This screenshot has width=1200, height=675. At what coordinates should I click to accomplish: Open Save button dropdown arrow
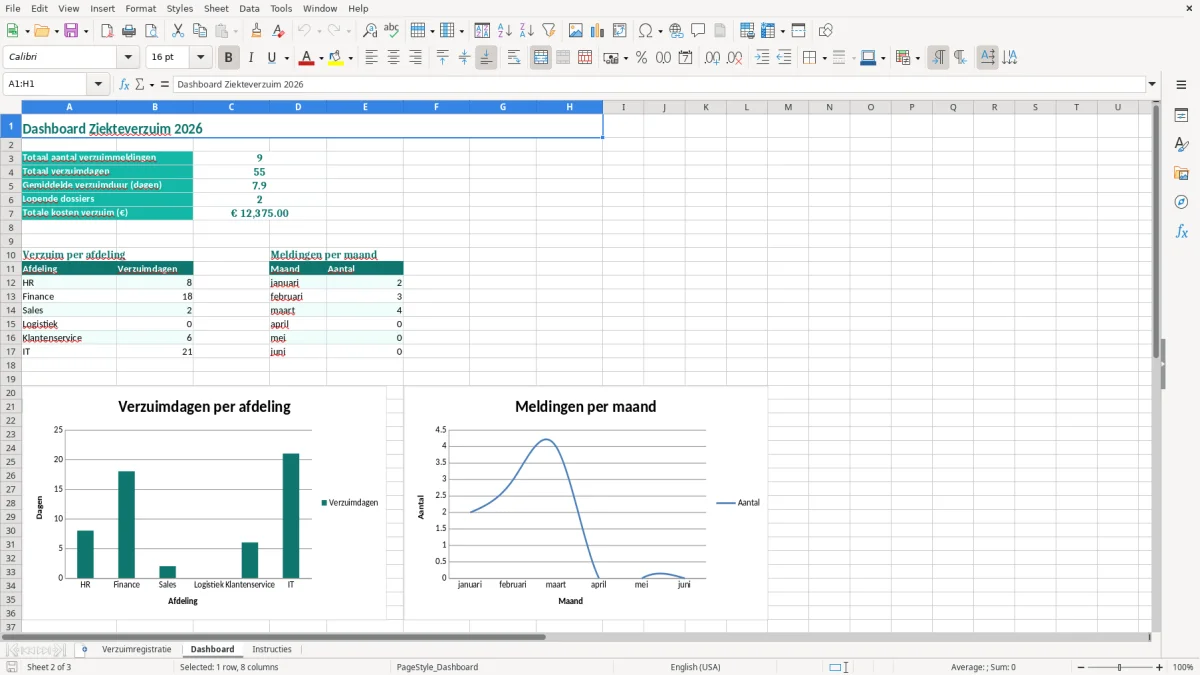point(85,31)
